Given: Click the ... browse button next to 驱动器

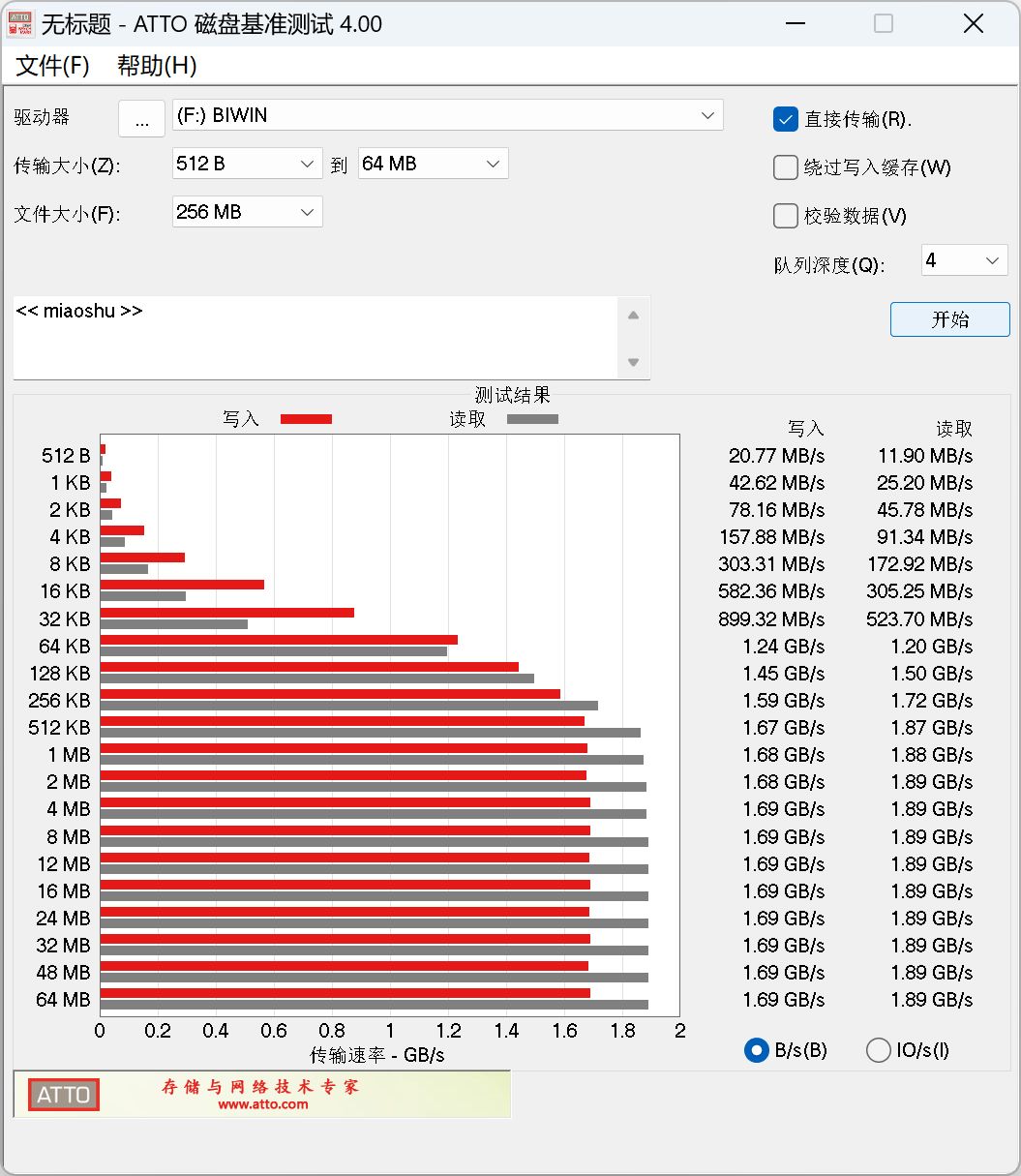Looking at the screenshot, I should pyautogui.click(x=141, y=118).
